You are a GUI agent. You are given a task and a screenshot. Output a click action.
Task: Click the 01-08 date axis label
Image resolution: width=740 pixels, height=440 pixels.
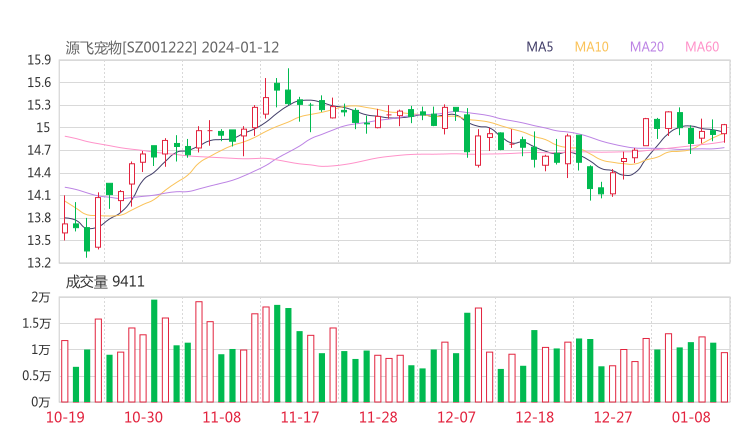tap(691, 417)
